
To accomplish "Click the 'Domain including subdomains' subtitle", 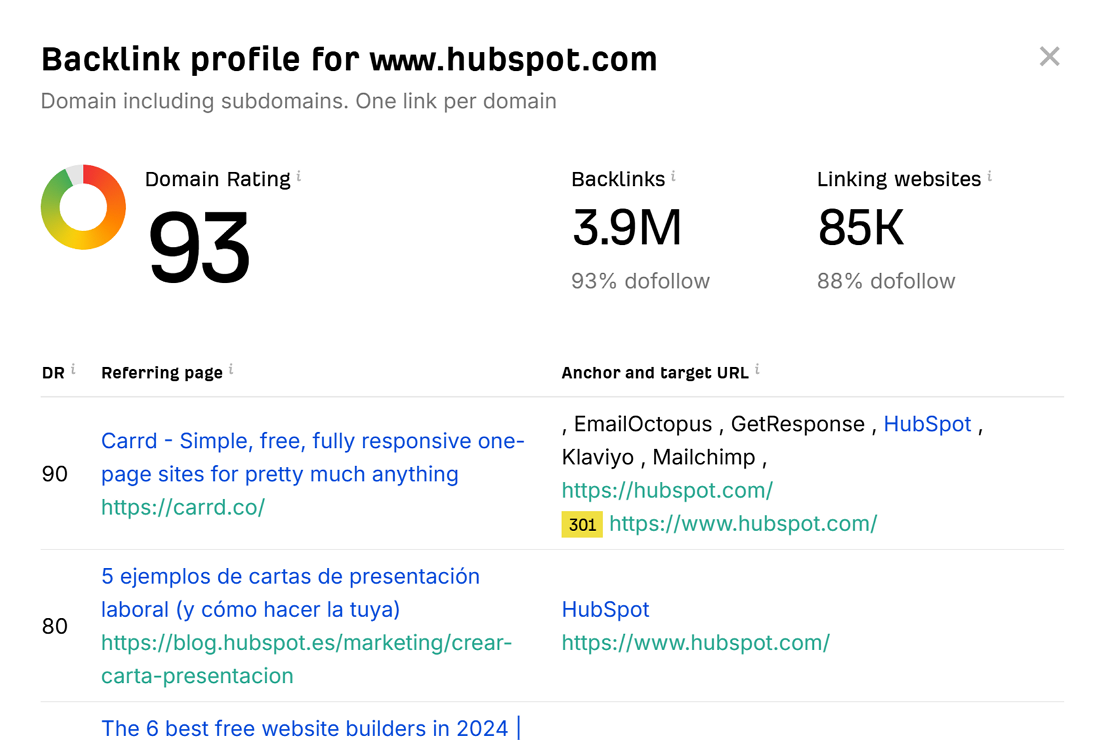I will (x=299, y=101).
